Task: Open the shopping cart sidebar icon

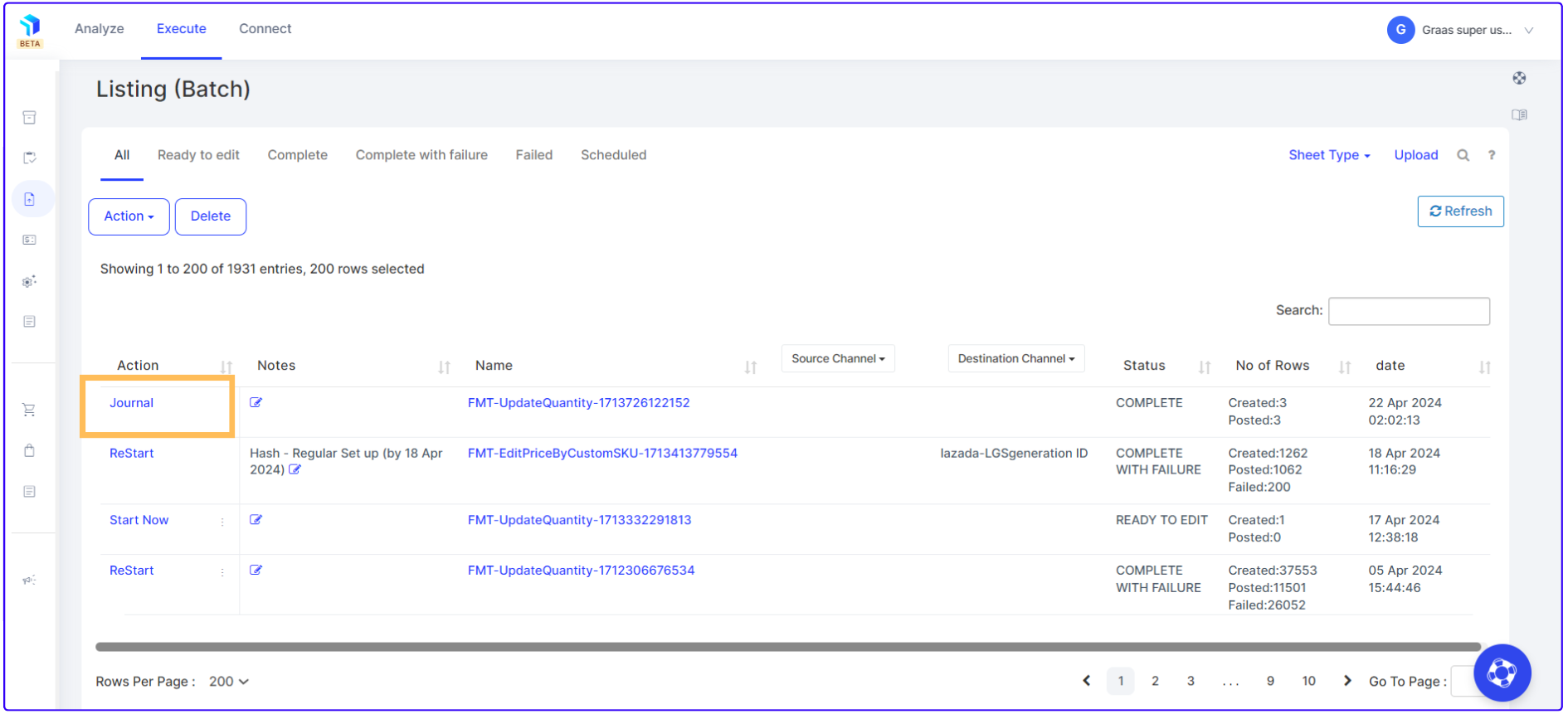Action: tap(29, 410)
